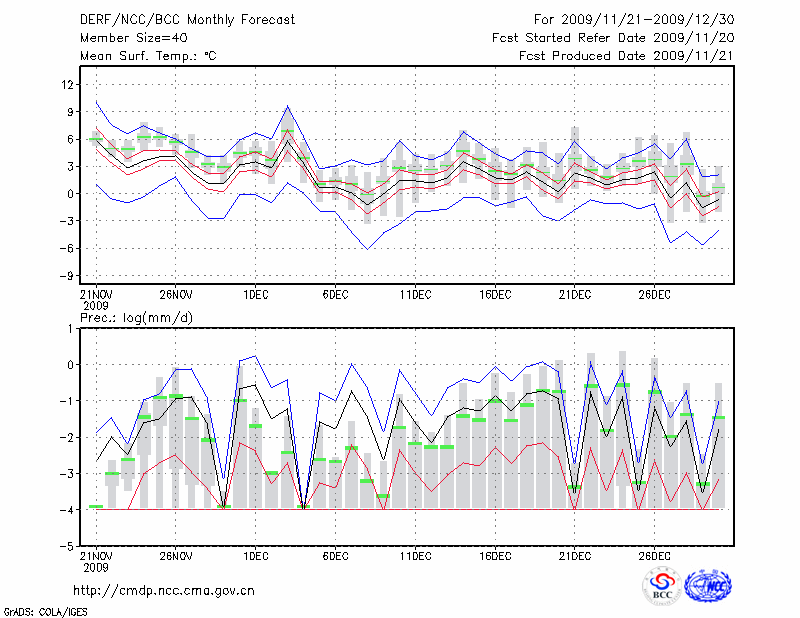
Task: Open the cmdp.ncc.cma.gov.cn link
Action: pyautogui.click(x=164, y=590)
